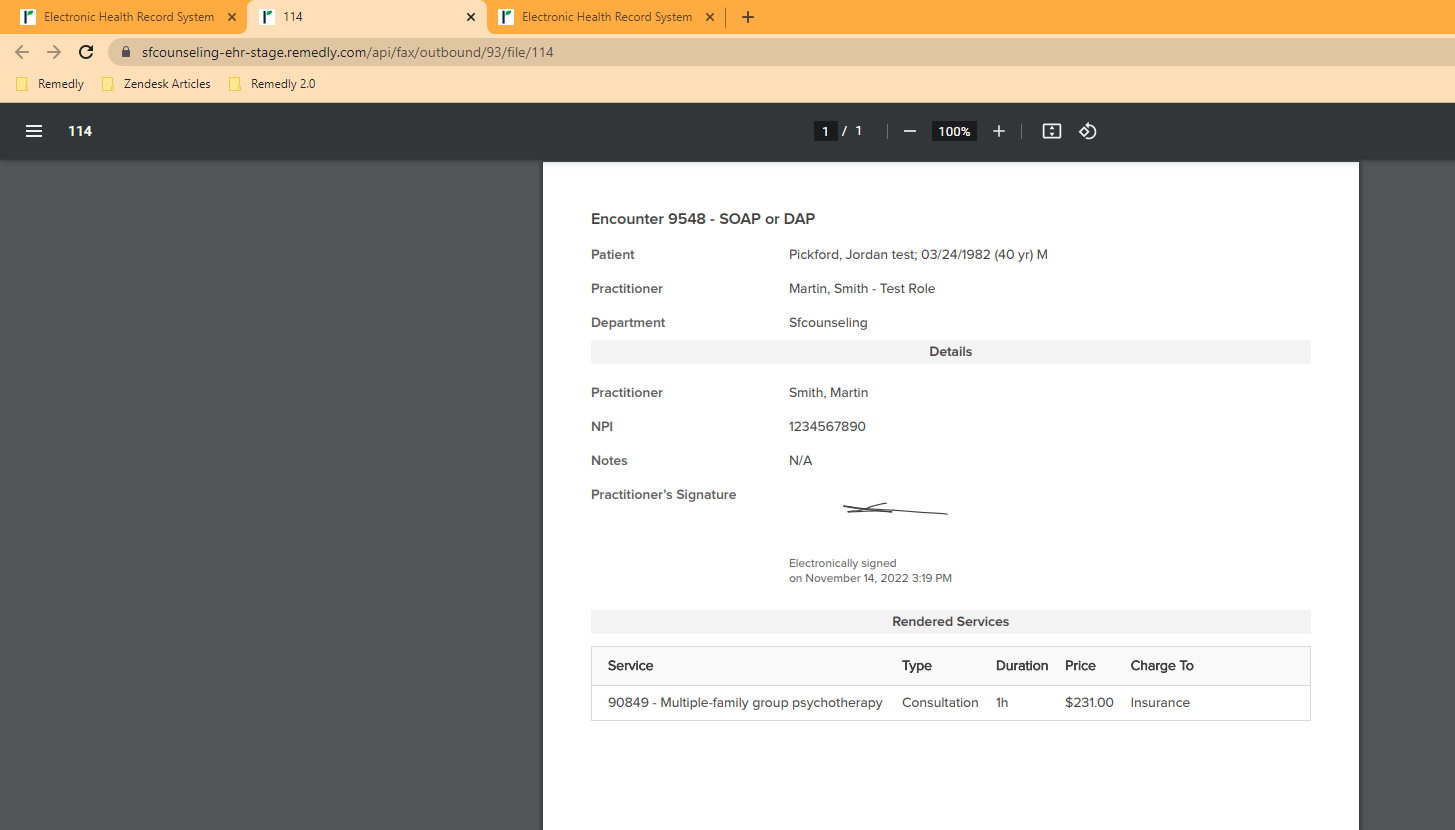
Task: Click the 100% zoom level field
Action: [x=954, y=131]
